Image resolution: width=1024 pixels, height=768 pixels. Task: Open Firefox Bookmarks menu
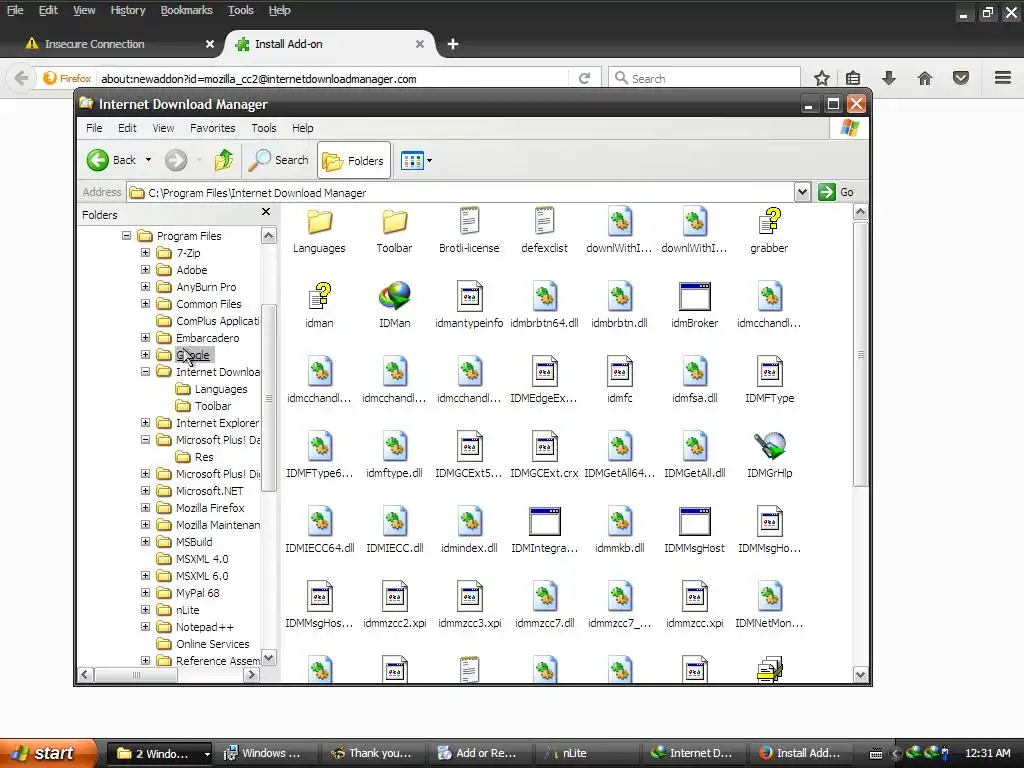[x=187, y=10]
